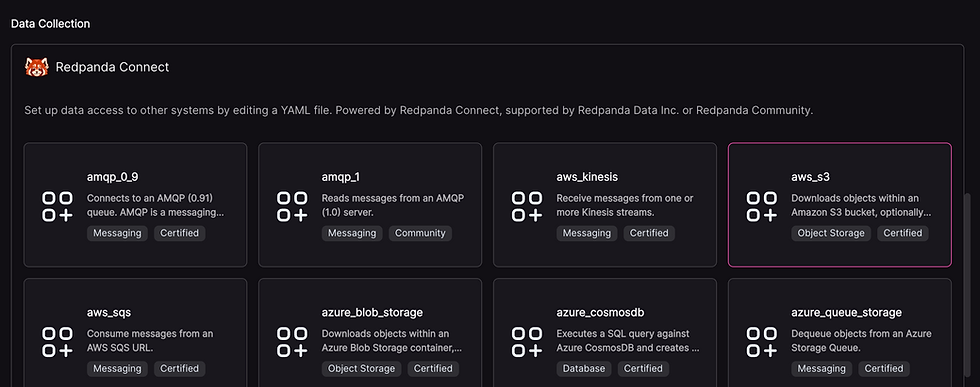Choose the azure_cosmosdb connector icon
Screen dimensions: 980x387
coord(527,342)
